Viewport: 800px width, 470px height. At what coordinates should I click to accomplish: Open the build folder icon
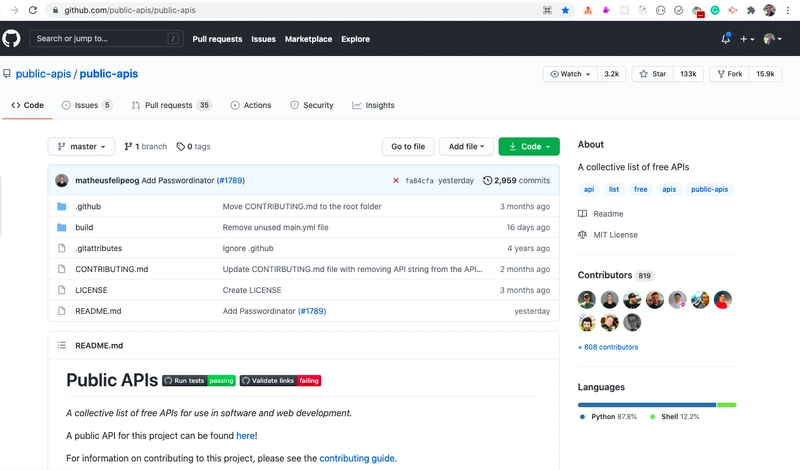coord(62,228)
